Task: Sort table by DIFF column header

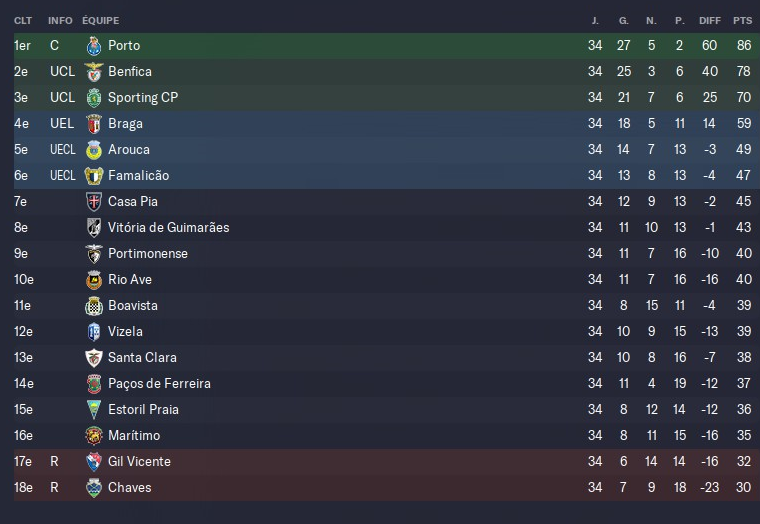Action: [710, 20]
